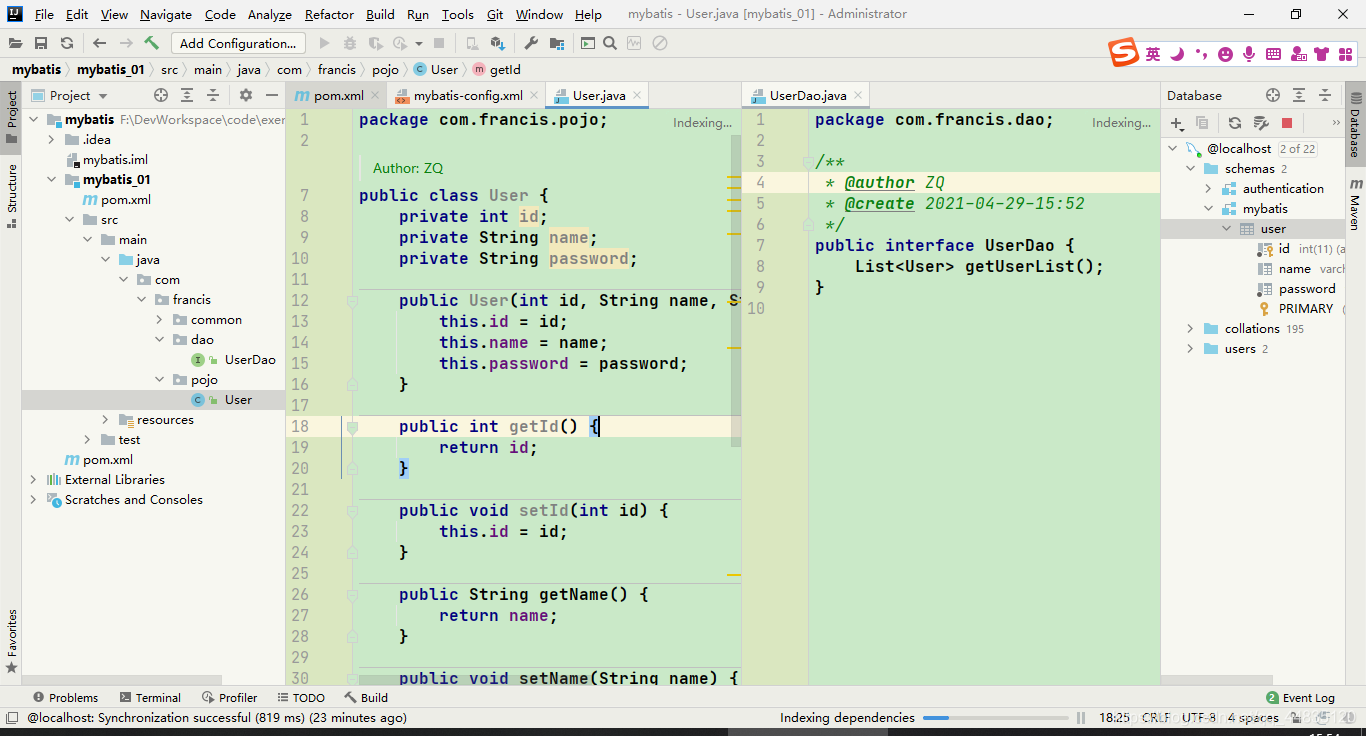Click the Run Anything toolbar icon
Image resolution: width=1366 pixels, height=736 pixels.
pos(587,43)
